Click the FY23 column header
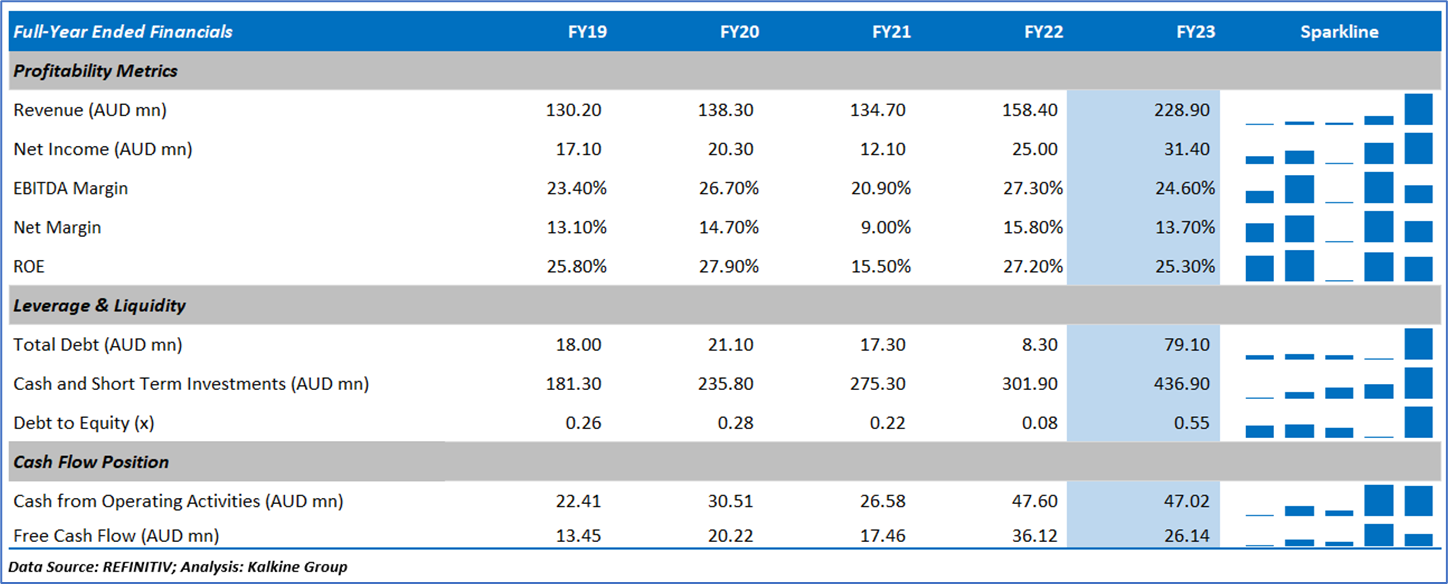1448x584 pixels. 1196,32
